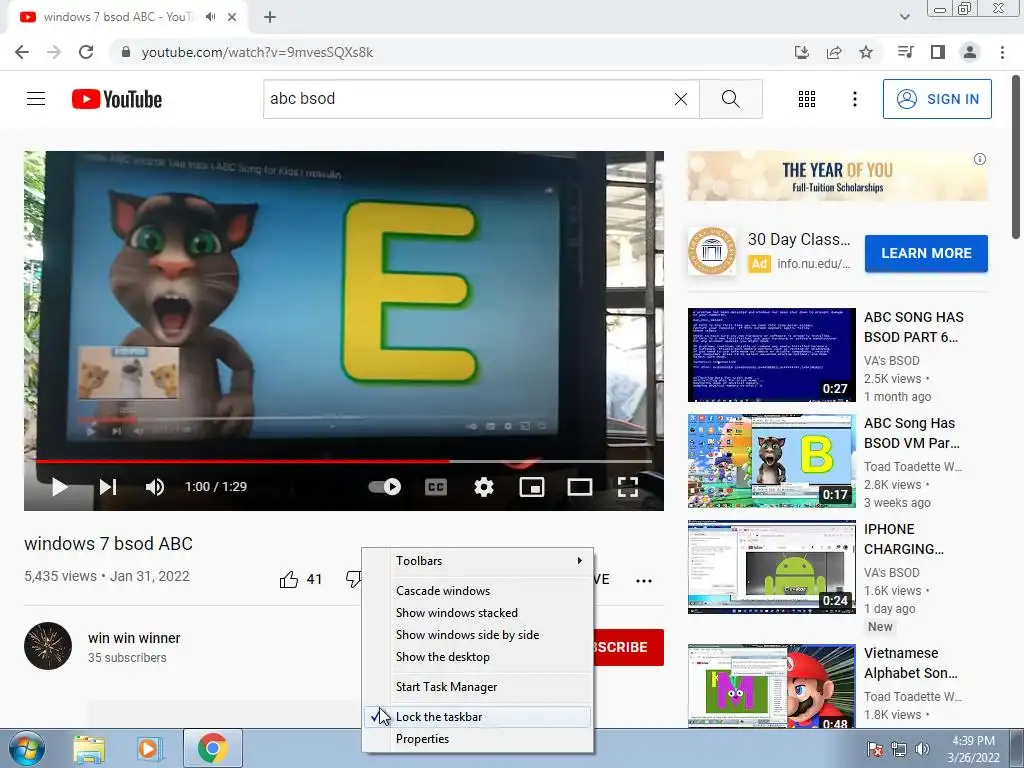Viewport: 1024px width, 768px height.
Task: Open new browser tab plus button
Action: pyautogui.click(x=270, y=17)
